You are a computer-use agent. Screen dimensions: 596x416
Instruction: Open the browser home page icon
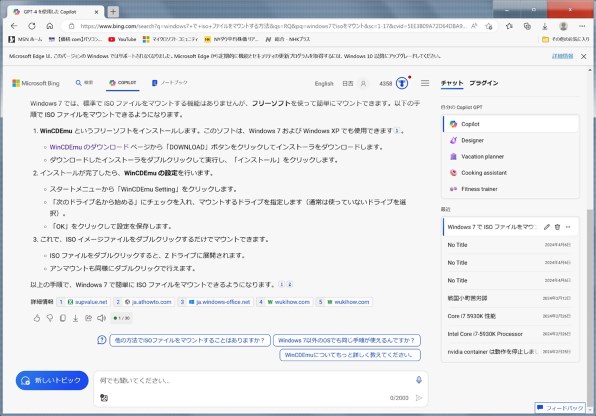tap(50, 26)
